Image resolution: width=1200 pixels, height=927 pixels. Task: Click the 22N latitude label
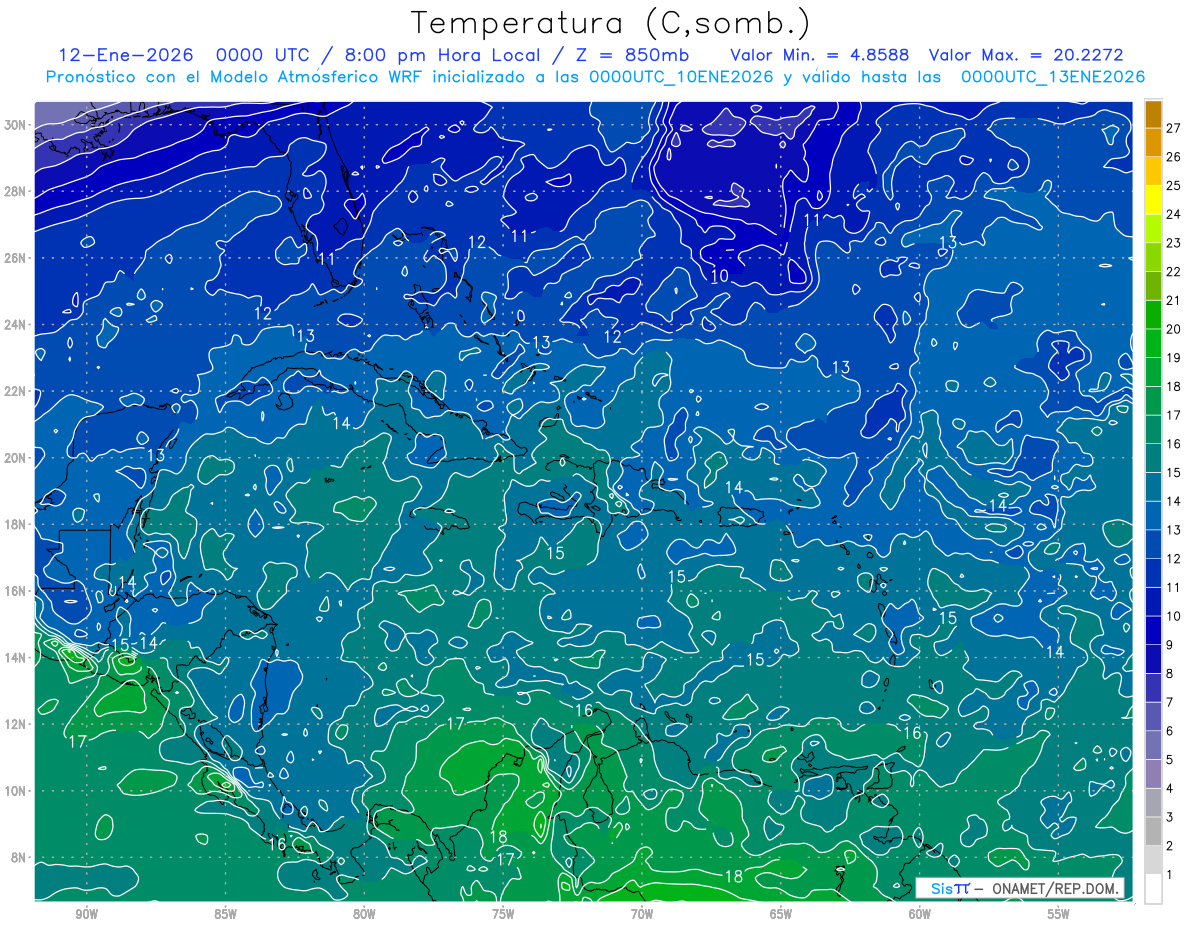[16, 391]
